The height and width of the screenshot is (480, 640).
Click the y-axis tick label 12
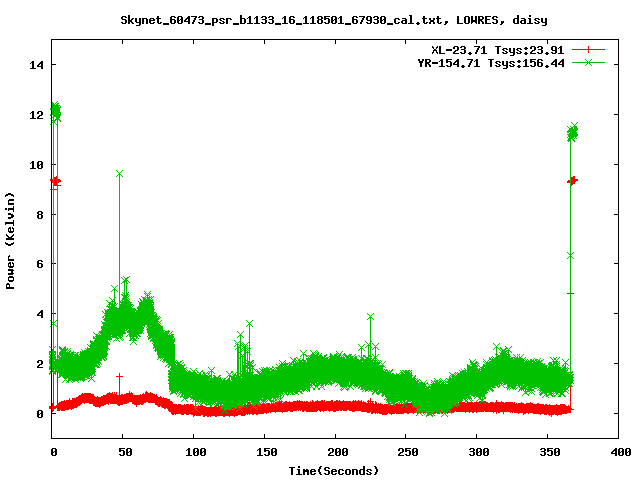click(36, 115)
